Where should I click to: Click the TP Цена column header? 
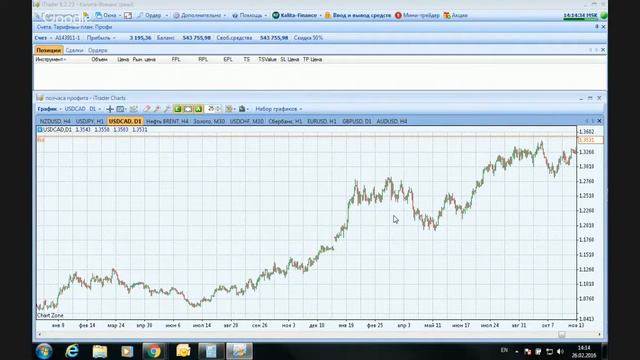coord(312,60)
